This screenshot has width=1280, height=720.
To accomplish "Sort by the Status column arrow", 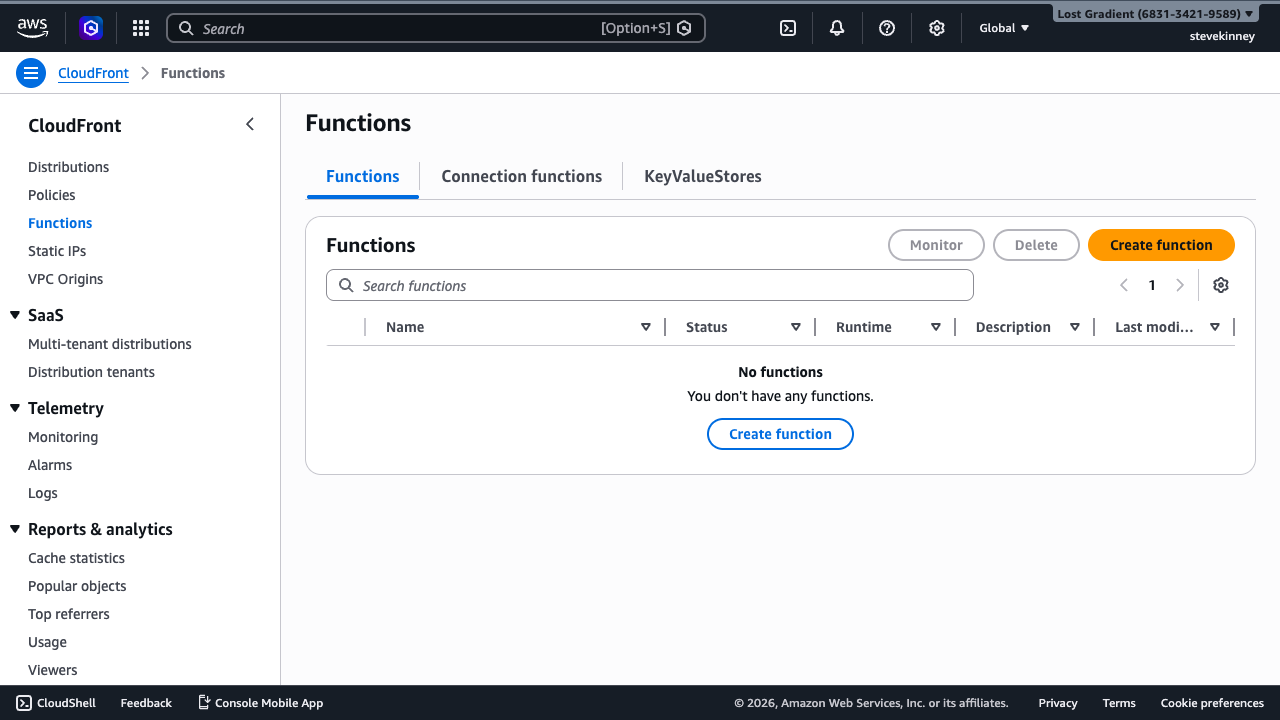I will point(796,327).
